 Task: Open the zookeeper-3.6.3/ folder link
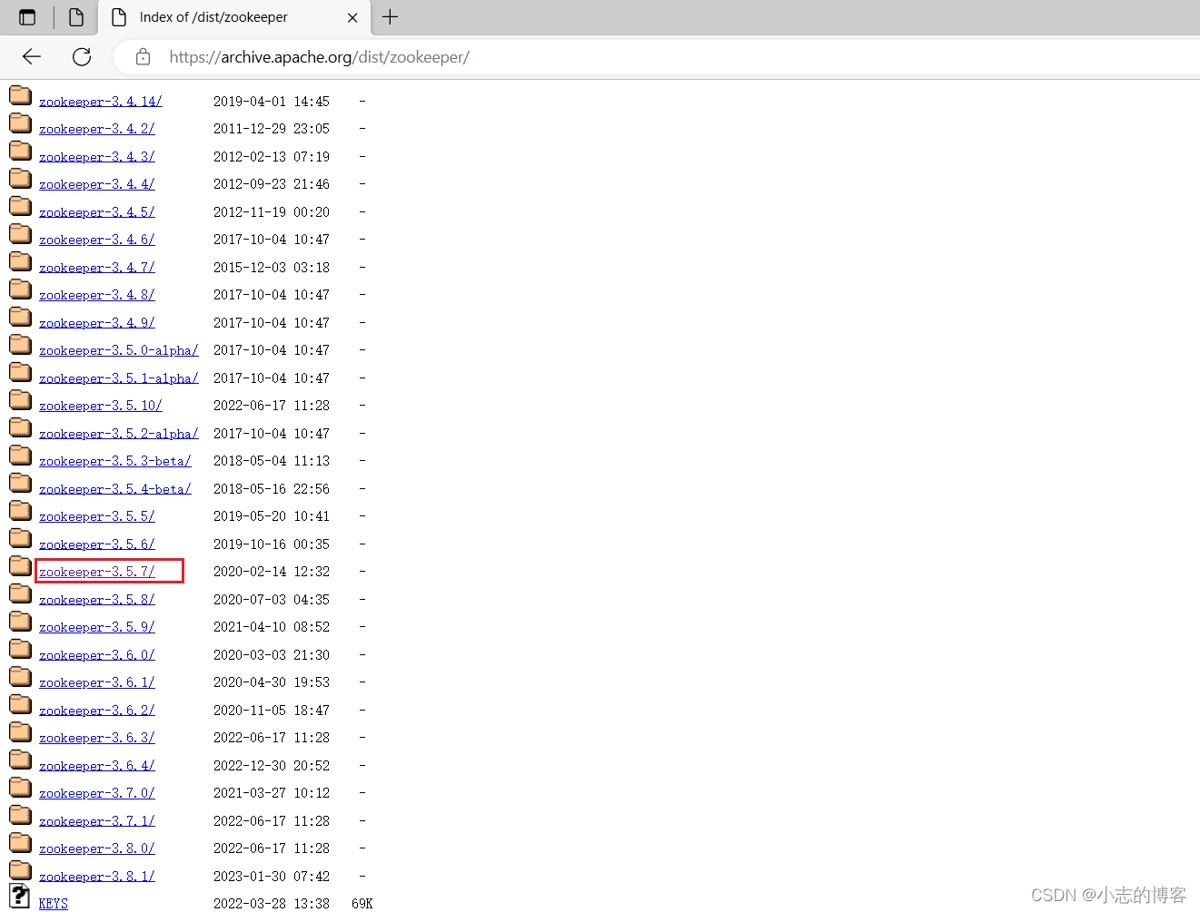[97, 738]
